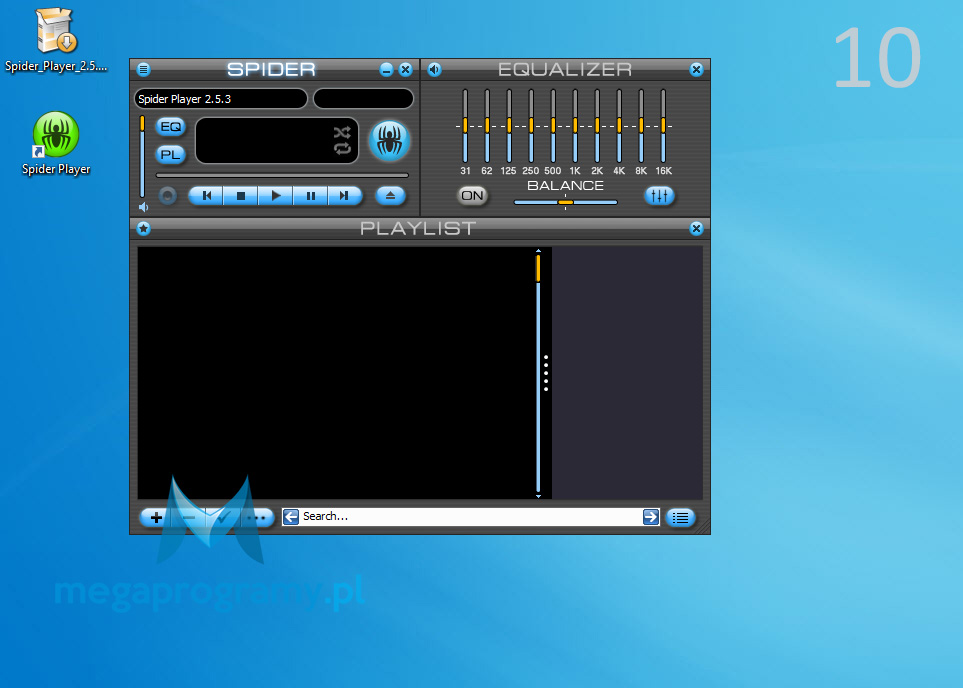The height and width of the screenshot is (688, 963).
Task: Click the Search field in the playlist
Action: 470,517
